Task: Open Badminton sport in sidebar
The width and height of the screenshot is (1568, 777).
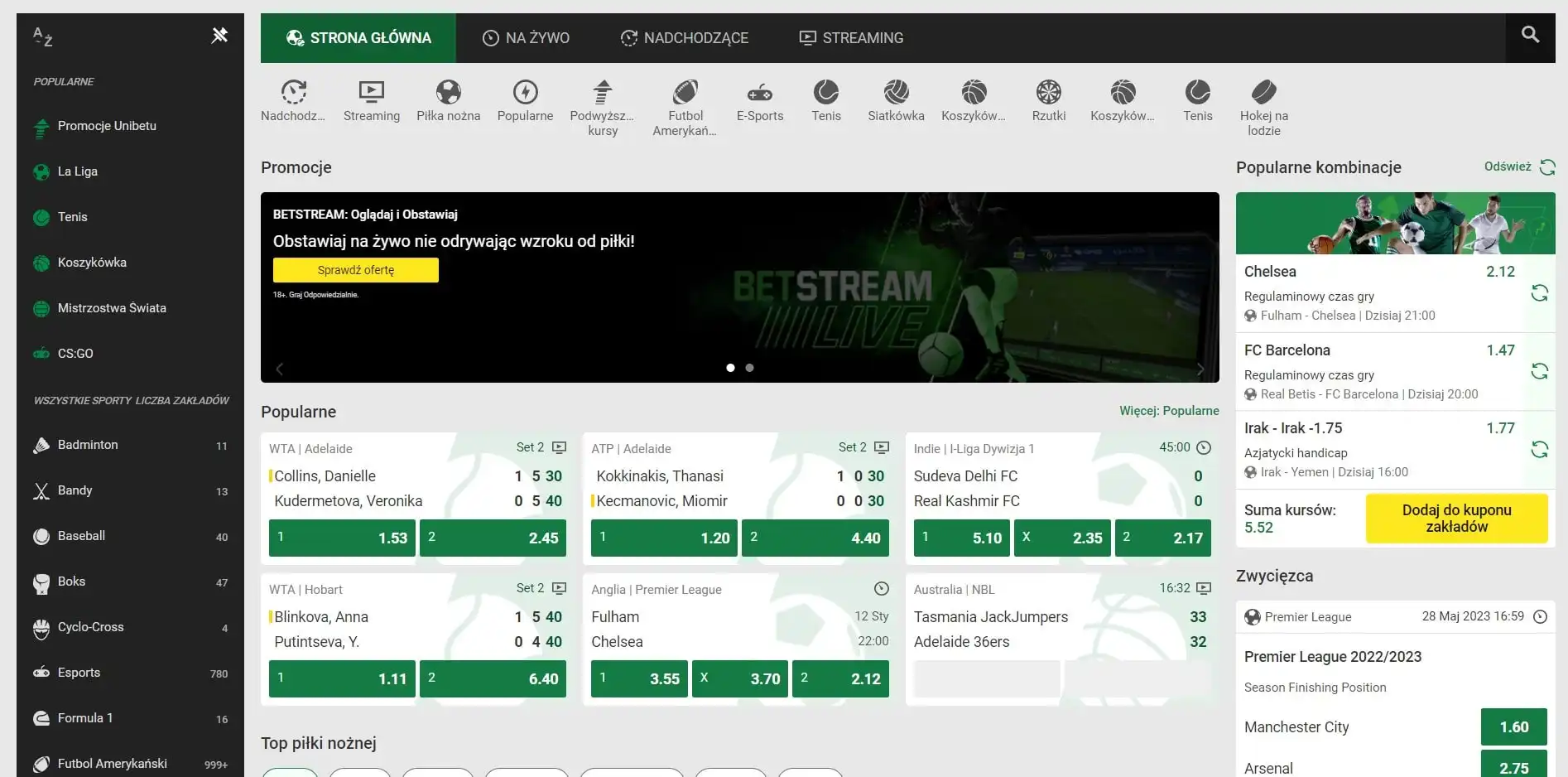Action: tap(130, 445)
